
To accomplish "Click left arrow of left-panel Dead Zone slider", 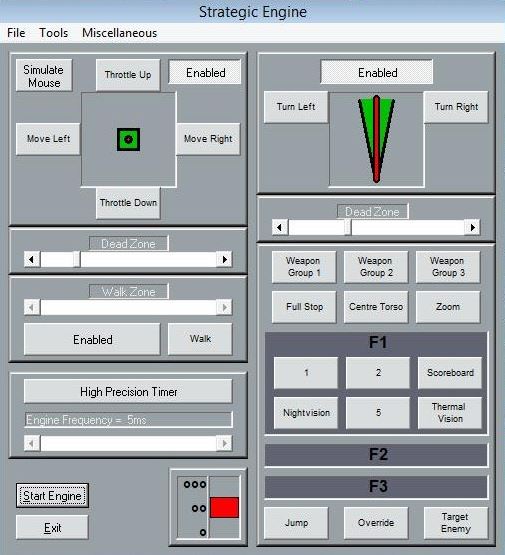I will coord(32,259).
